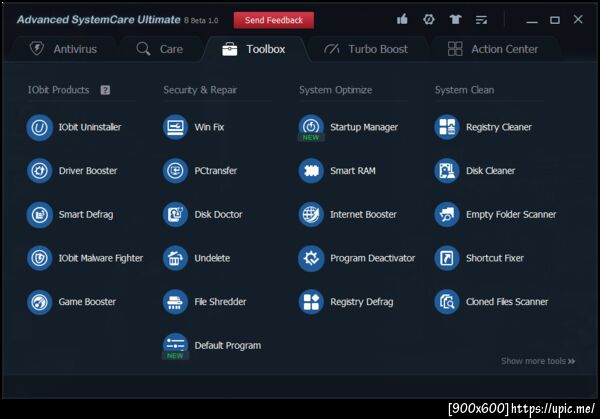The image size is (600, 419).
Task: Click the 'Shortcut Fixer' text
Action: pos(494,258)
